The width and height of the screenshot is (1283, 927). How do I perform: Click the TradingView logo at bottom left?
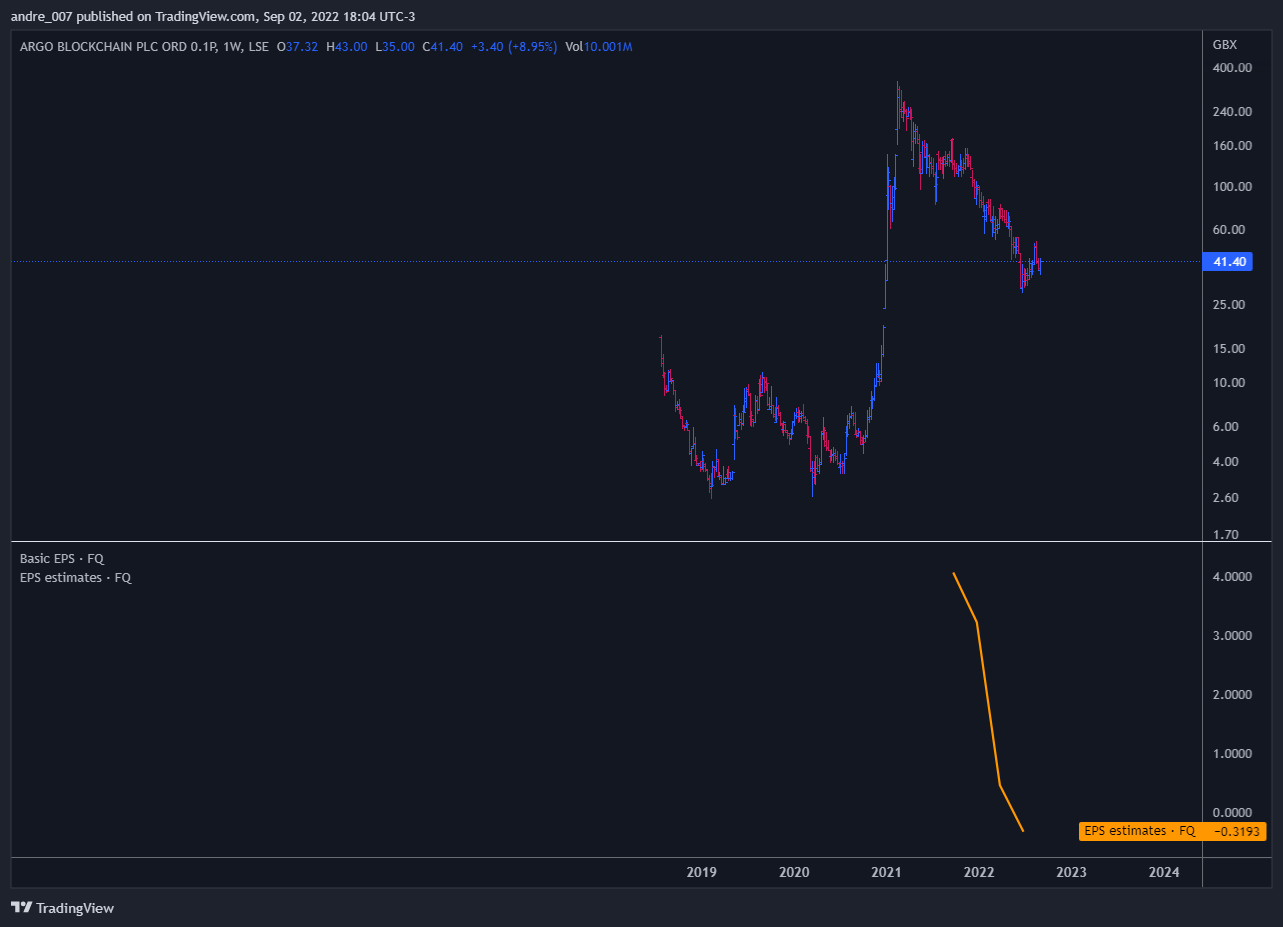[x=62, y=908]
